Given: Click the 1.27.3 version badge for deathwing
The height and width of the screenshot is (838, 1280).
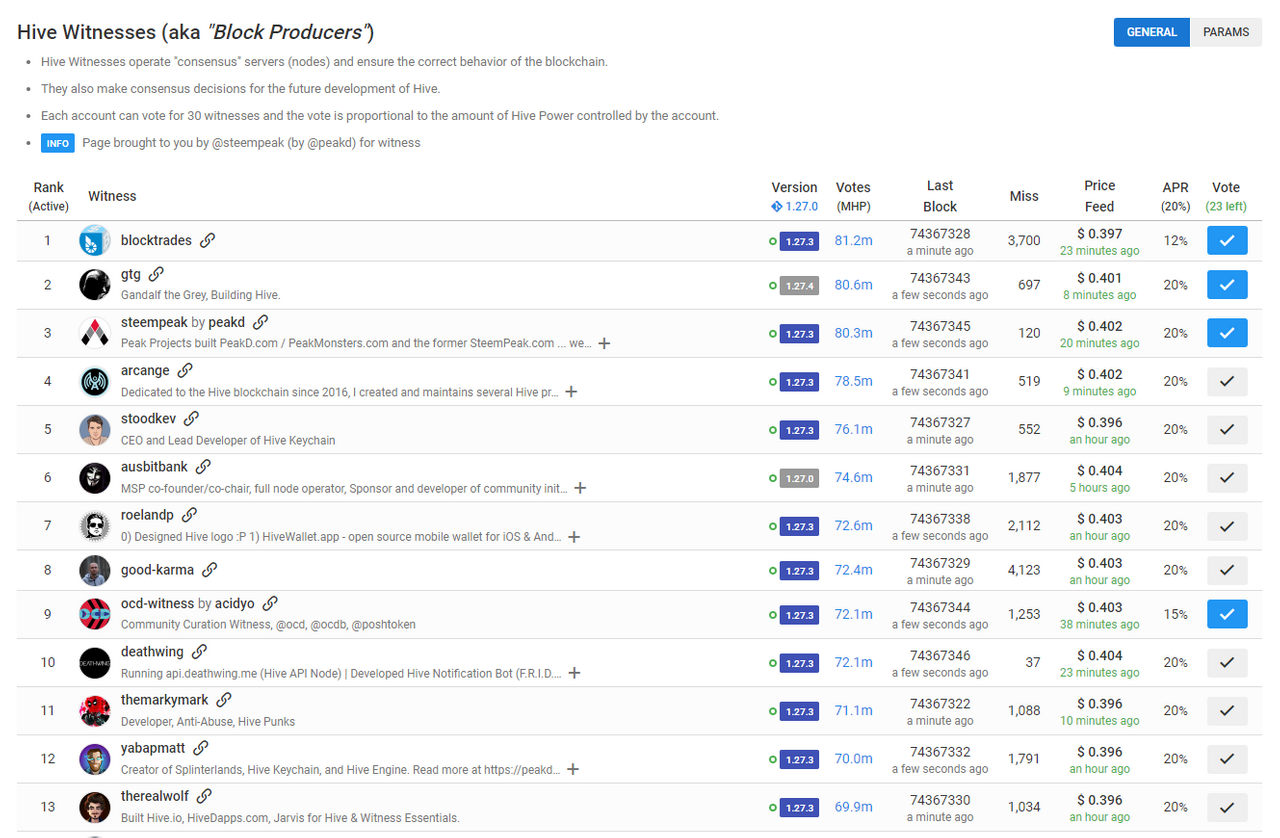Looking at the screenshot, I should point(799,663).
